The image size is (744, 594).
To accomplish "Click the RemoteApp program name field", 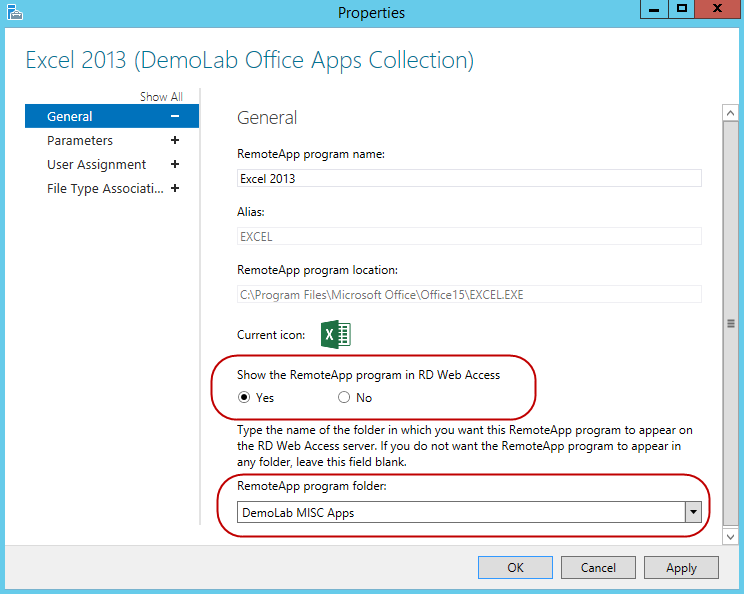I will pos(469,179).
